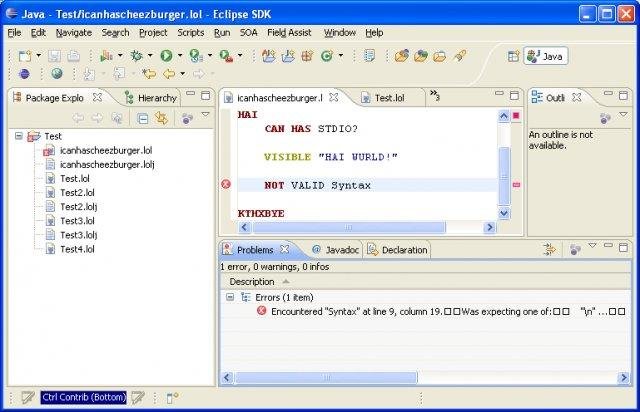Click the Forward navigation arrow icon
Image resolution: width=640 pixels, height=412 pixels.
199,74
